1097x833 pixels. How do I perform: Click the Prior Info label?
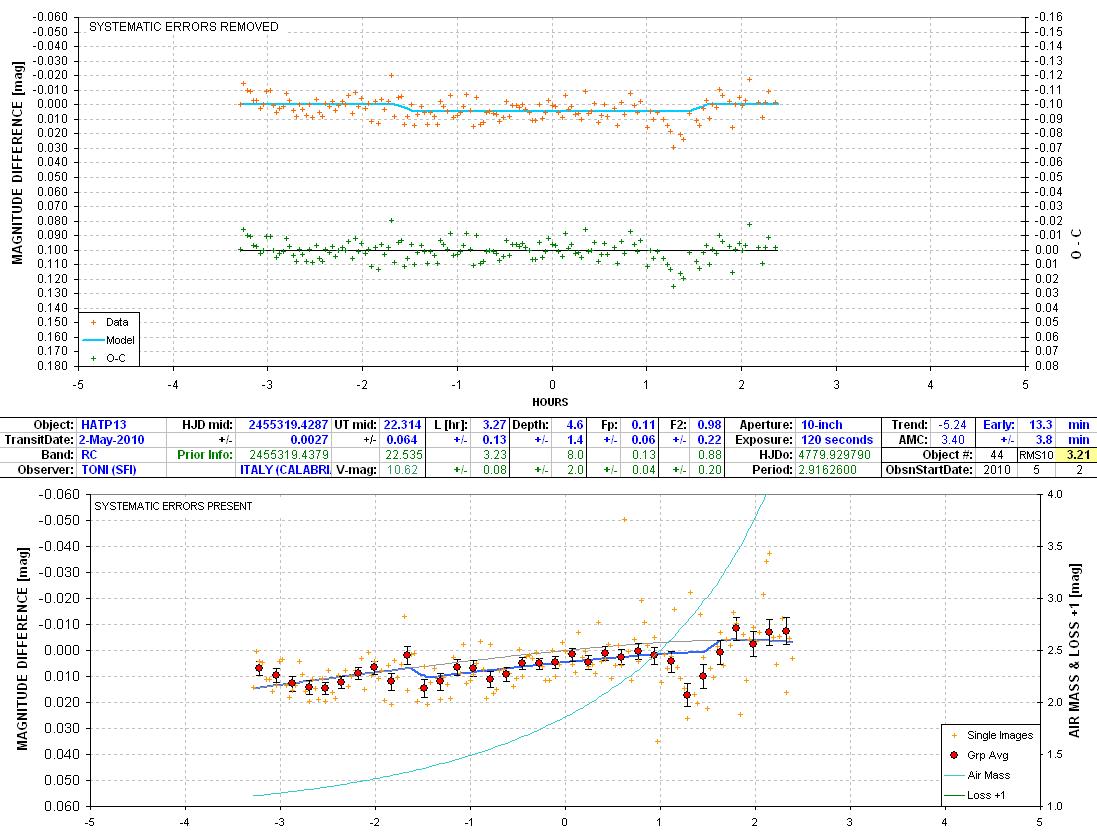pos(205,455)
